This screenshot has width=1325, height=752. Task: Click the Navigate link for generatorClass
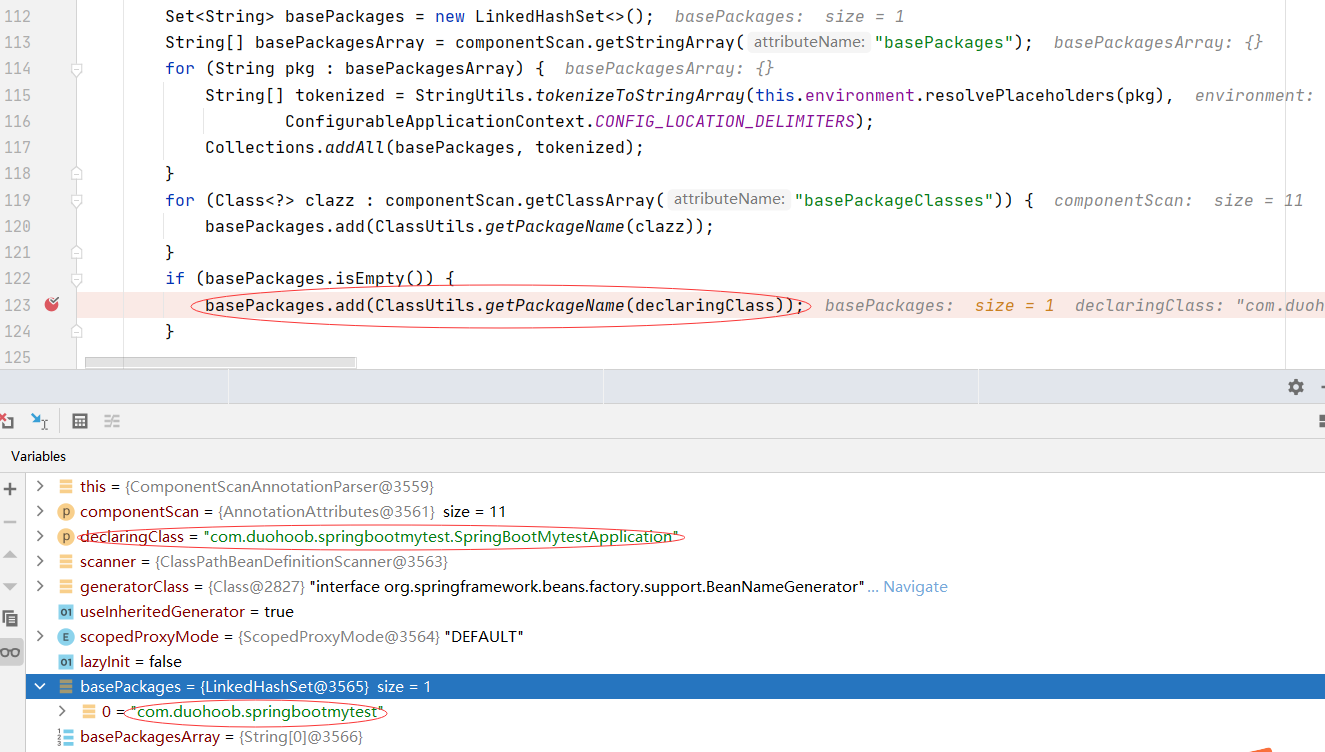pyautogui.click(x=915, y=587)
